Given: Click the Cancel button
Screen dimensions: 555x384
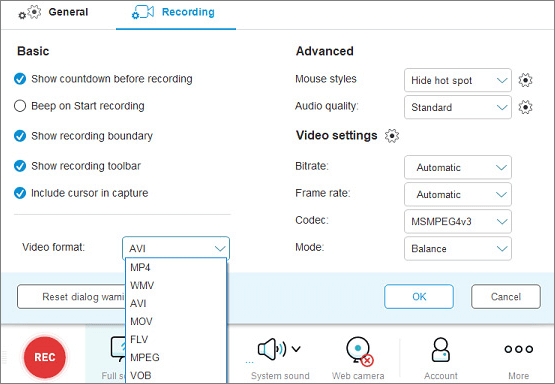Looking at the screenshot, I should 506,297.
